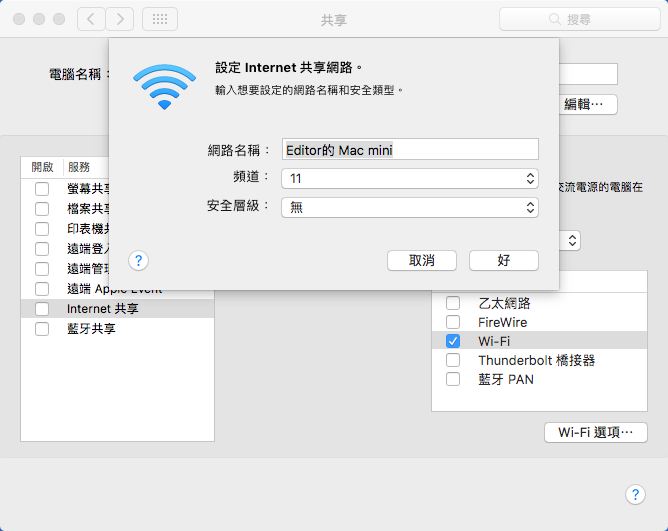Image resolution: width=668 pixels, height=531 pixels.
Task: Click the search magnifier icon
Action: click(x=555, y=19)
